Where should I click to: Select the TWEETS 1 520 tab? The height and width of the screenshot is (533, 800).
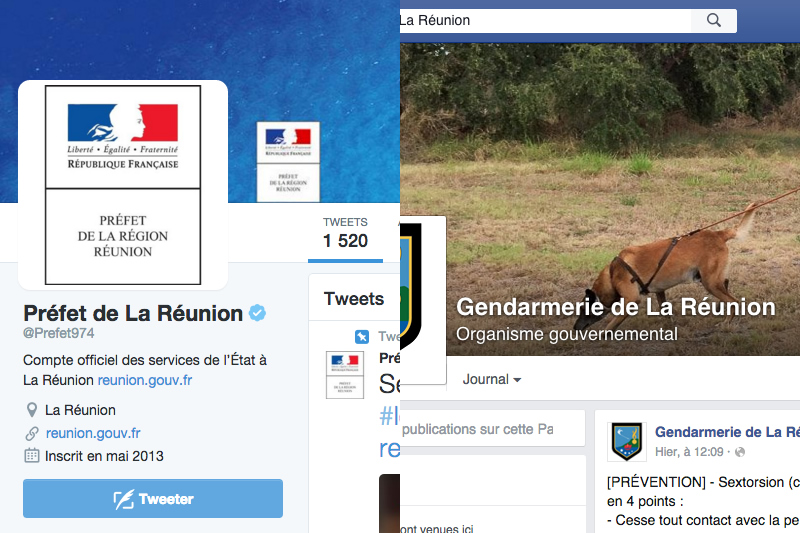coord(345,234)
